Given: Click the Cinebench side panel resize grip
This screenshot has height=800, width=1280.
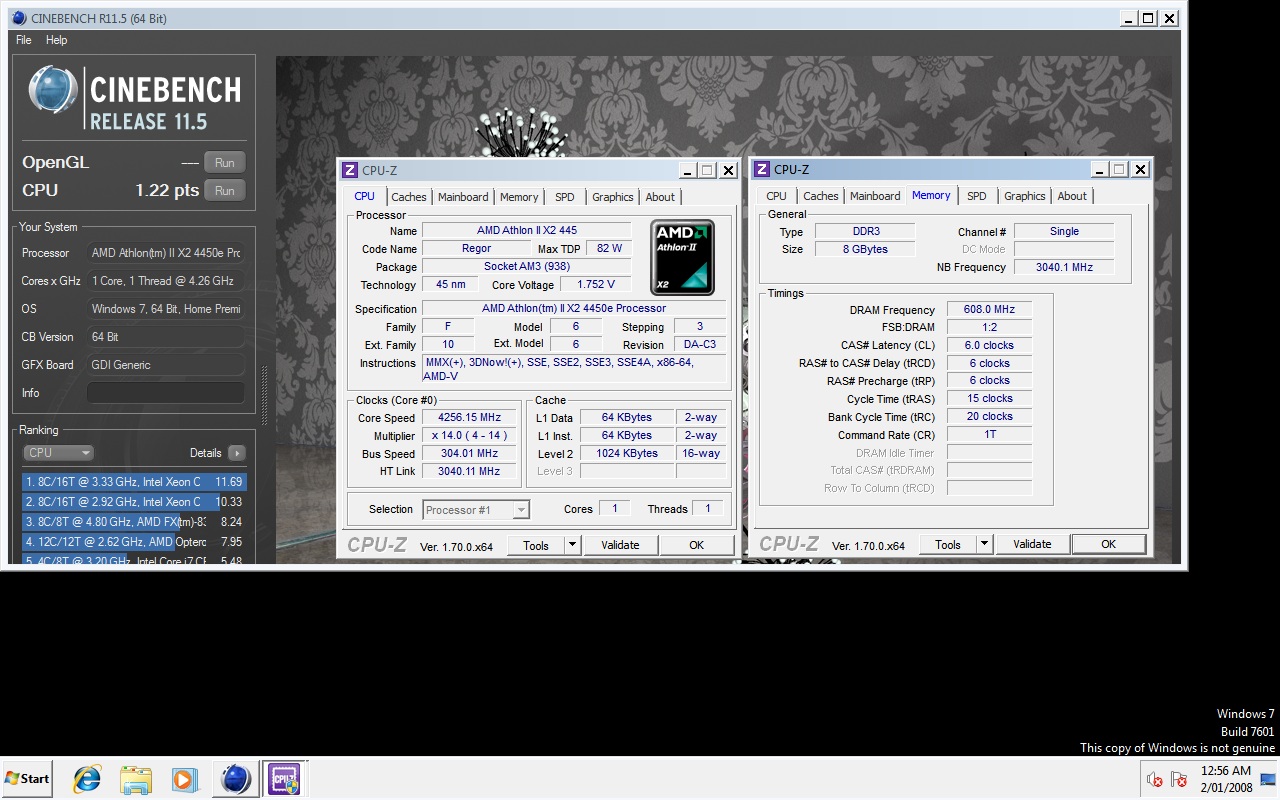Looking at the screenshot, I should click(x=265, y=395).
